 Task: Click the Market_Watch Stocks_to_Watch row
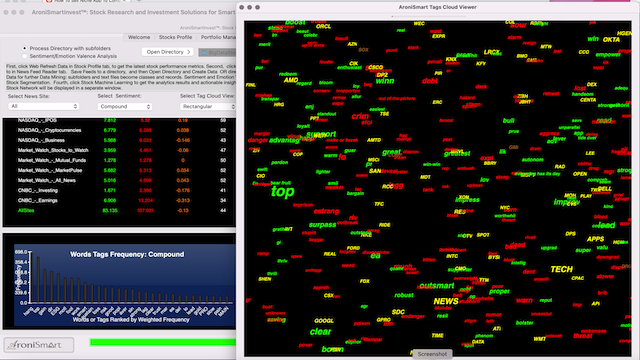119,150
